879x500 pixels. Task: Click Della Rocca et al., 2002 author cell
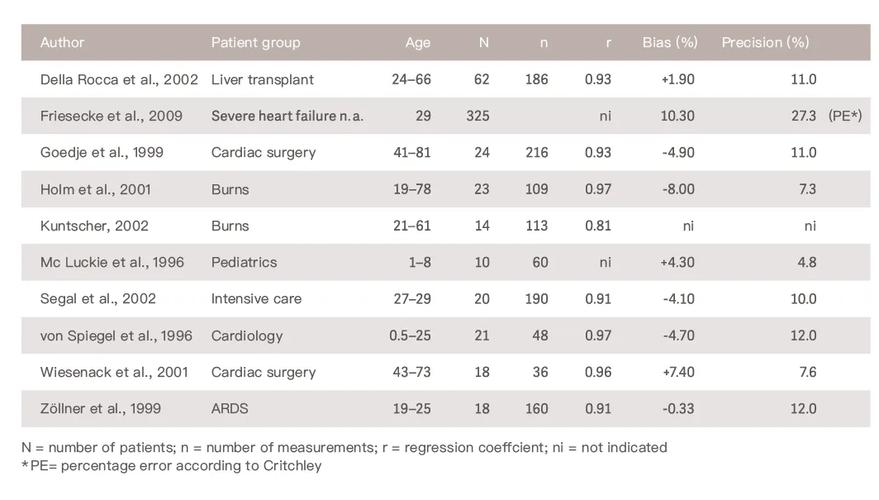point(119,79)
